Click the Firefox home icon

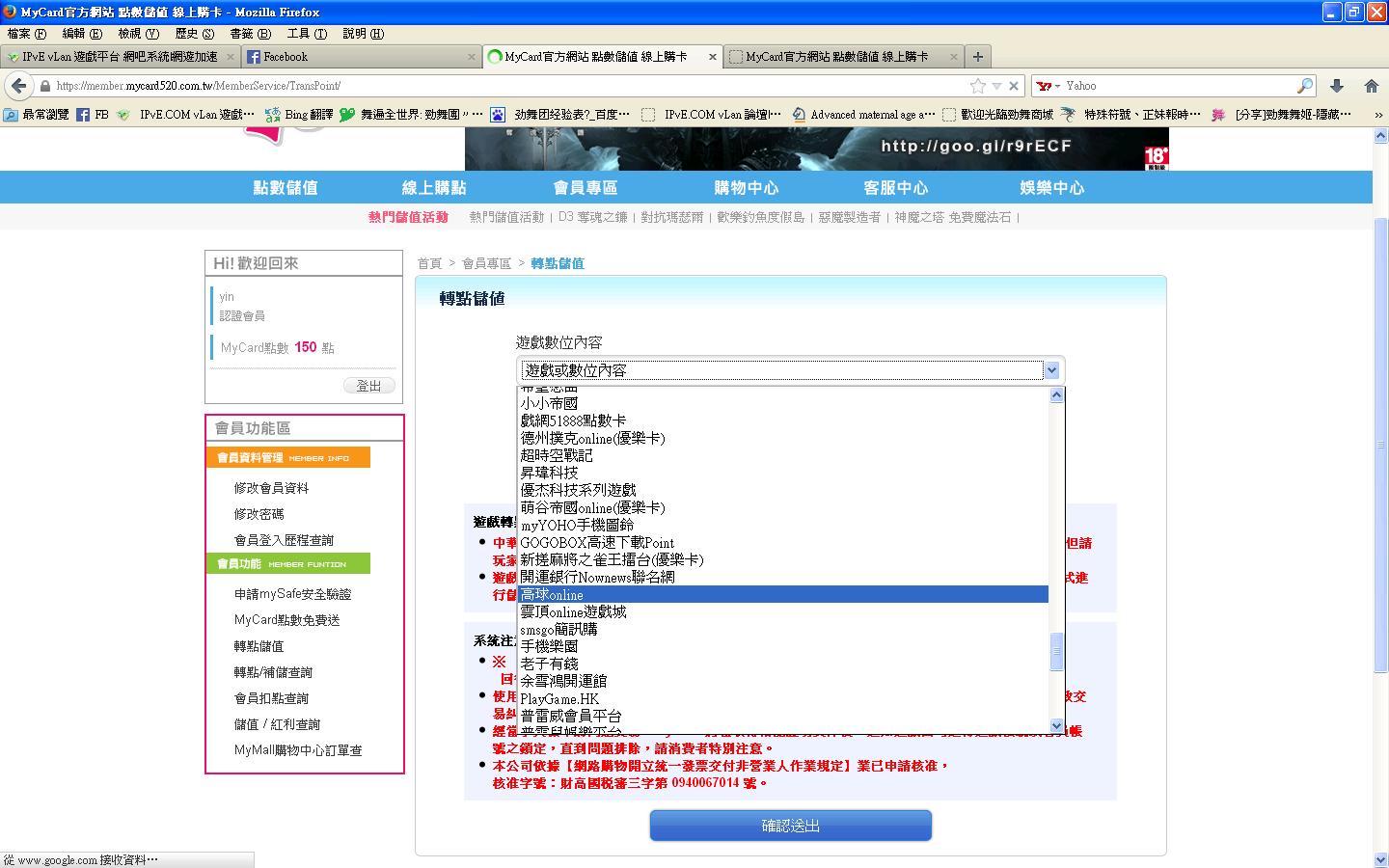[x=1371, y=86]
